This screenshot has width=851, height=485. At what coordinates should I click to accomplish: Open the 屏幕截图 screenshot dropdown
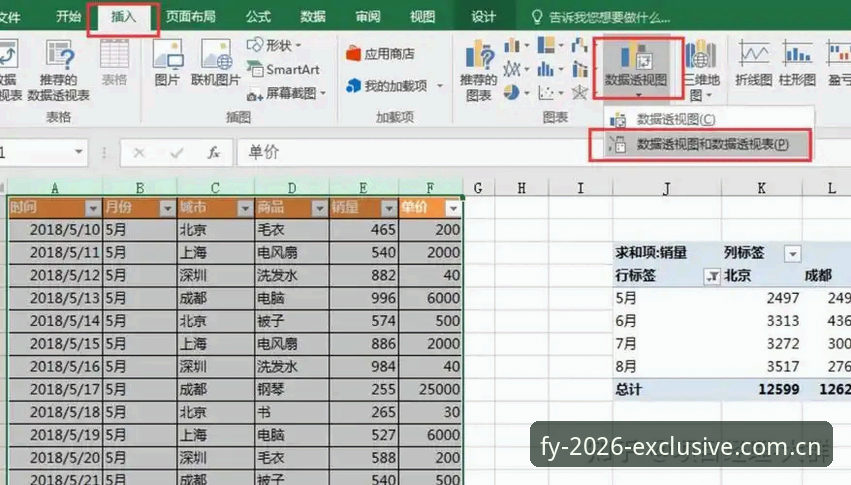[286, 93]
